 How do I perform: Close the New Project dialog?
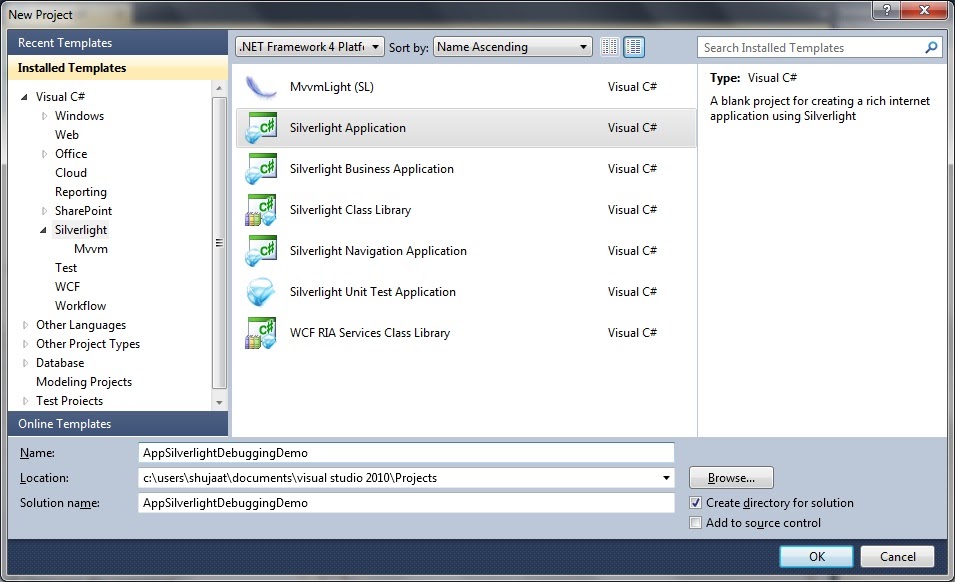coord(924,9)
